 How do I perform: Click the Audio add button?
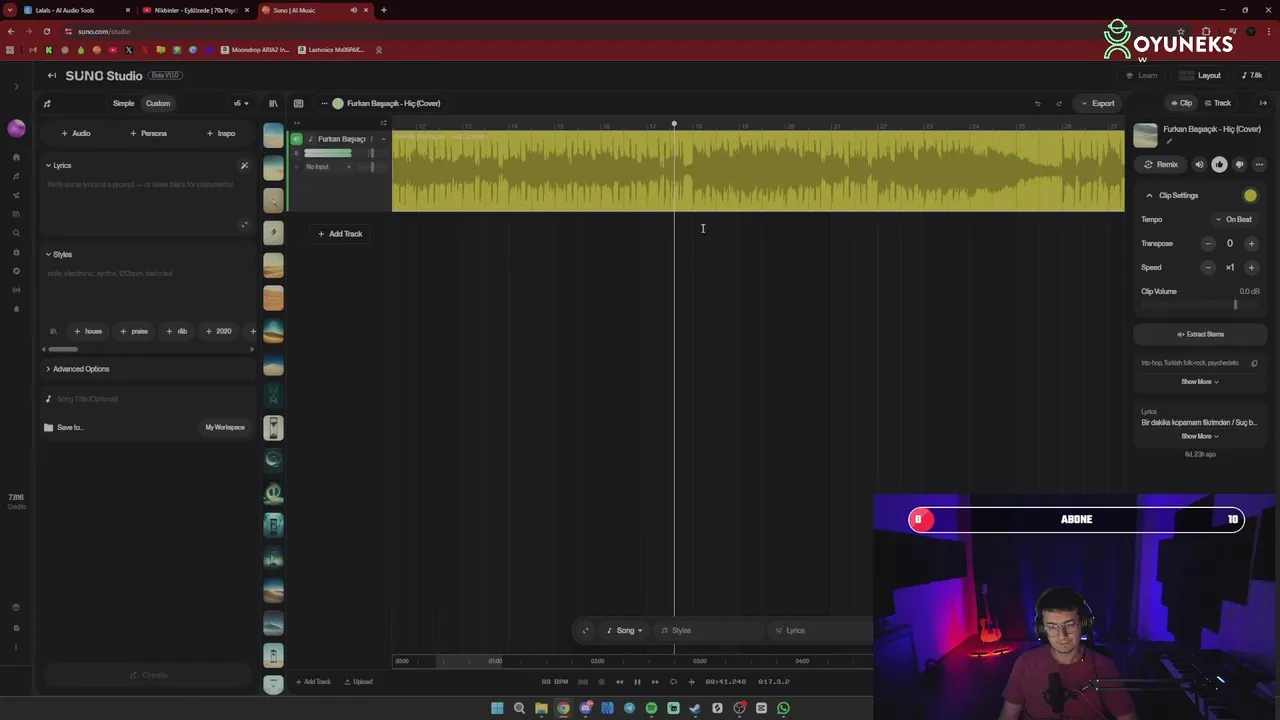pos(76,133)
